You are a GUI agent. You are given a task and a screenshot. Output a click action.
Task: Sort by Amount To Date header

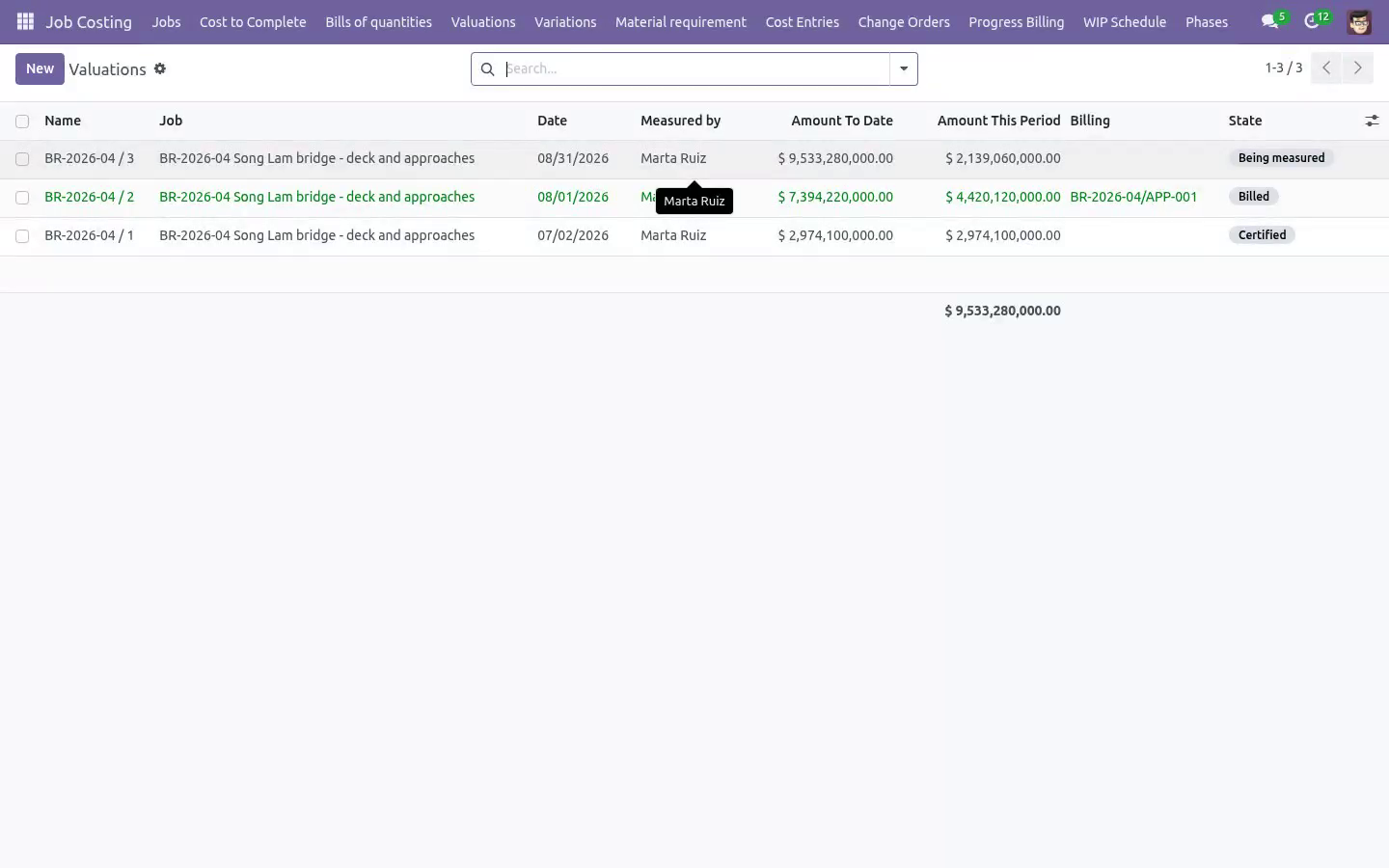[x=842, y=121]
